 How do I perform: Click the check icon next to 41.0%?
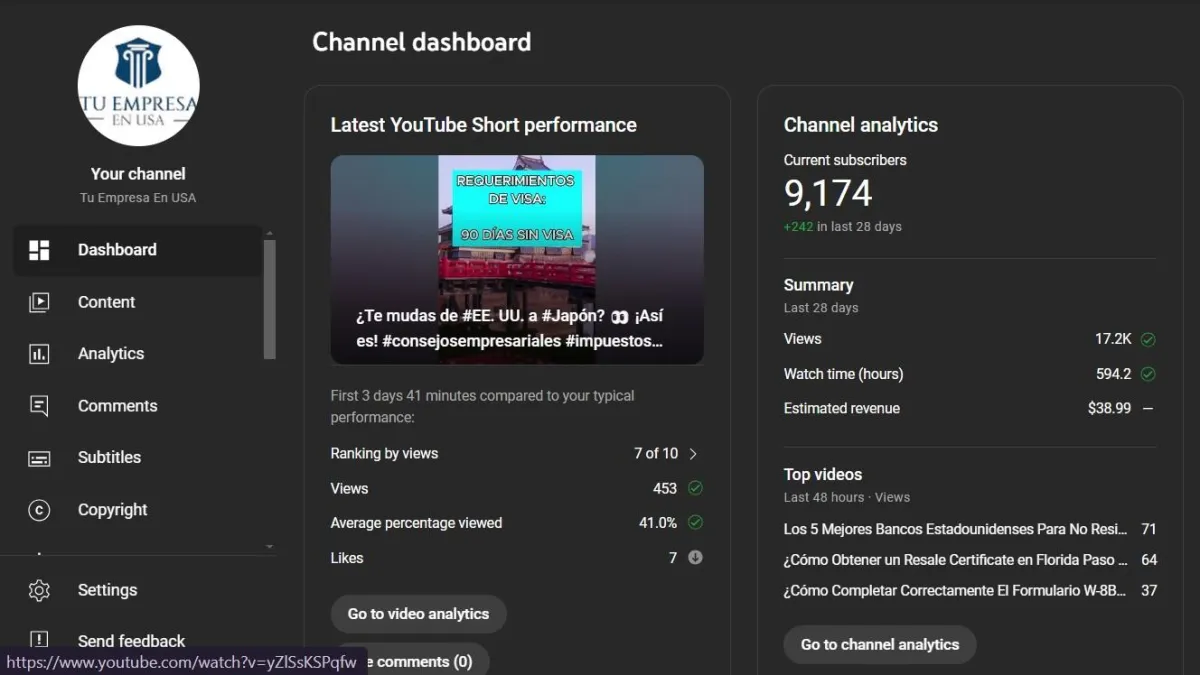pyautogui.click(x=695, y=522)
